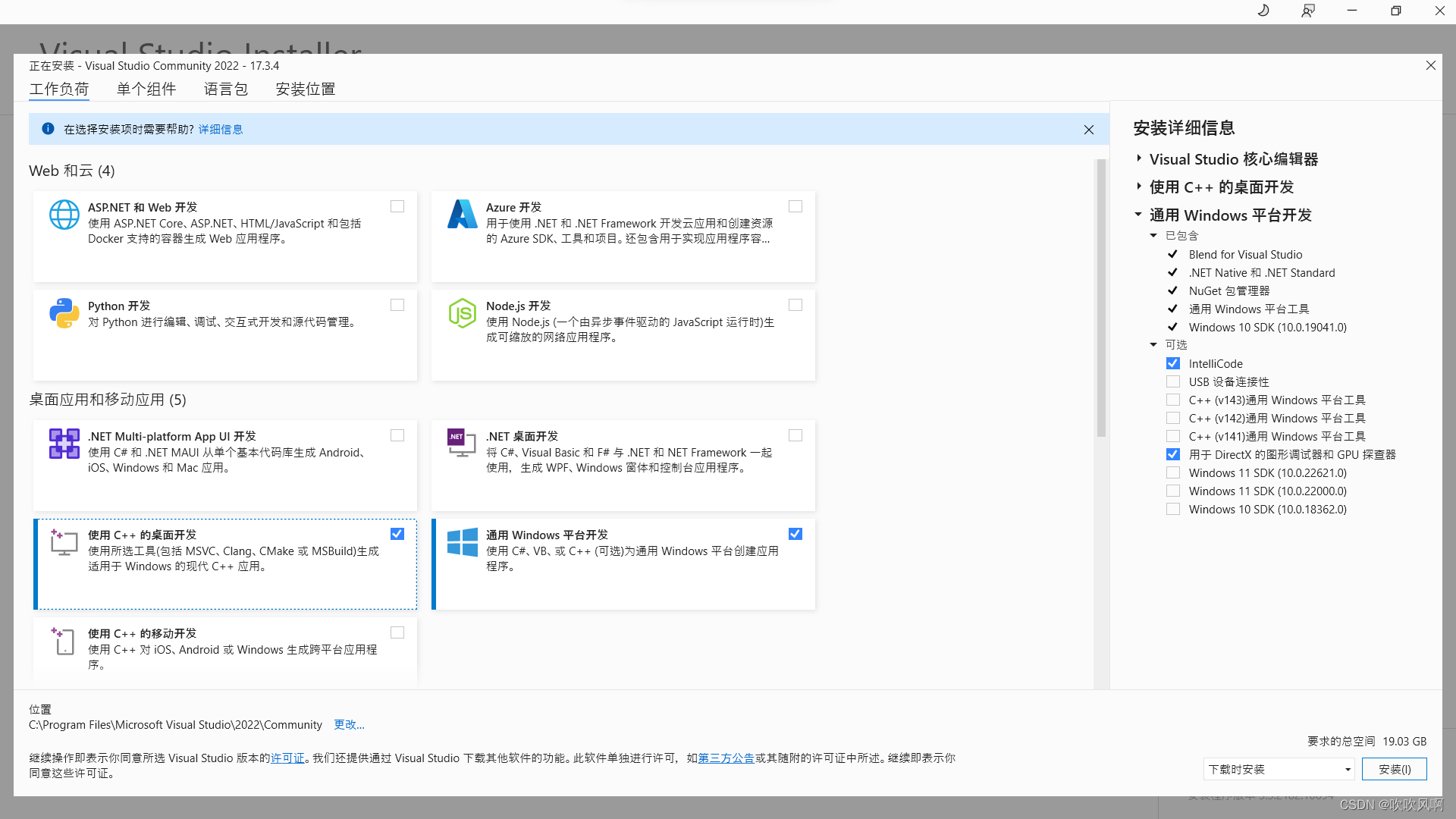Click the Python development icon

pos(64,313)
